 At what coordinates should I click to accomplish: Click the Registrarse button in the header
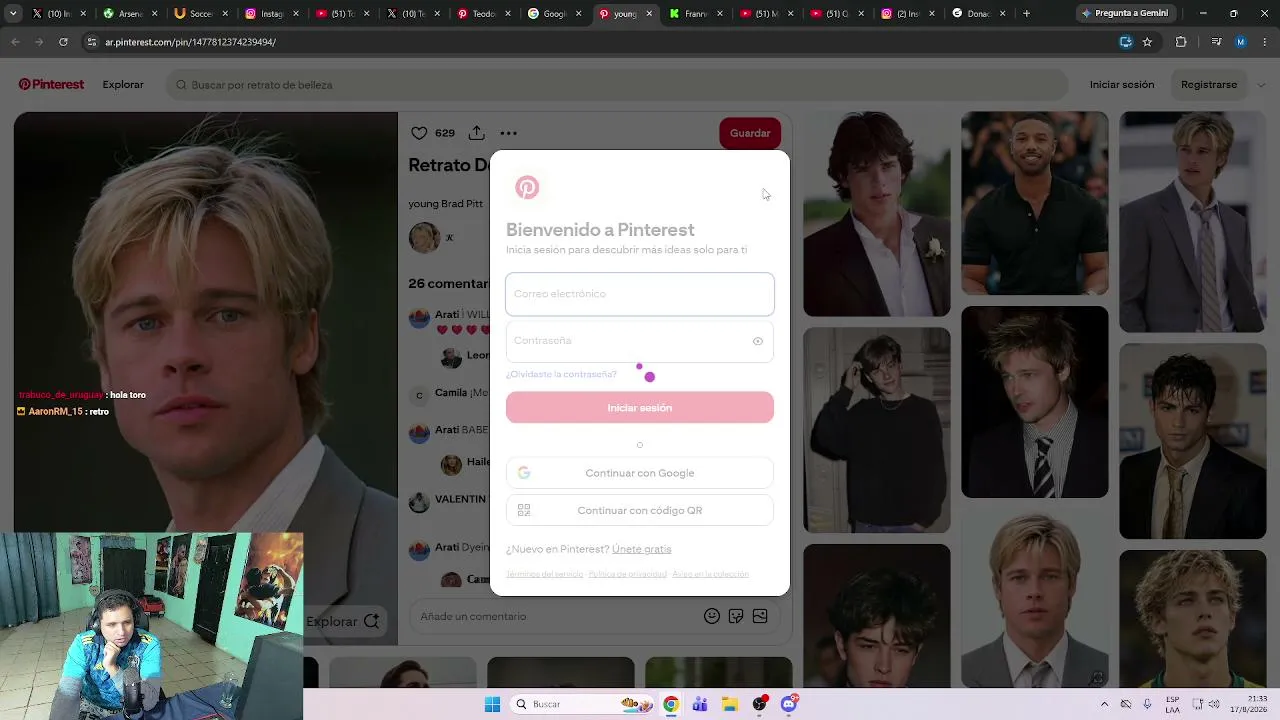(1209, 85)
